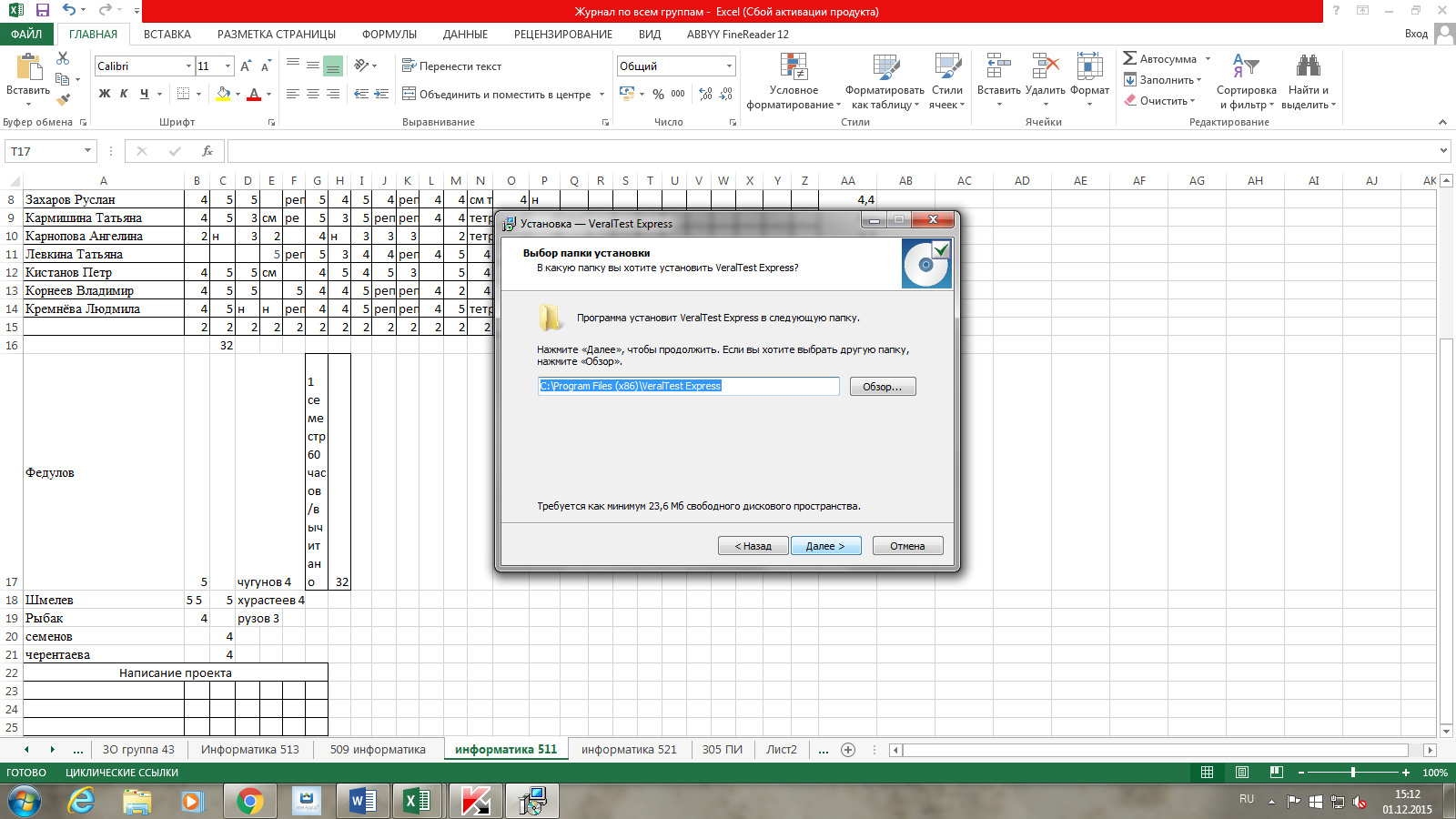Open the Name Box dropdown arrow

tap(87, 151)
